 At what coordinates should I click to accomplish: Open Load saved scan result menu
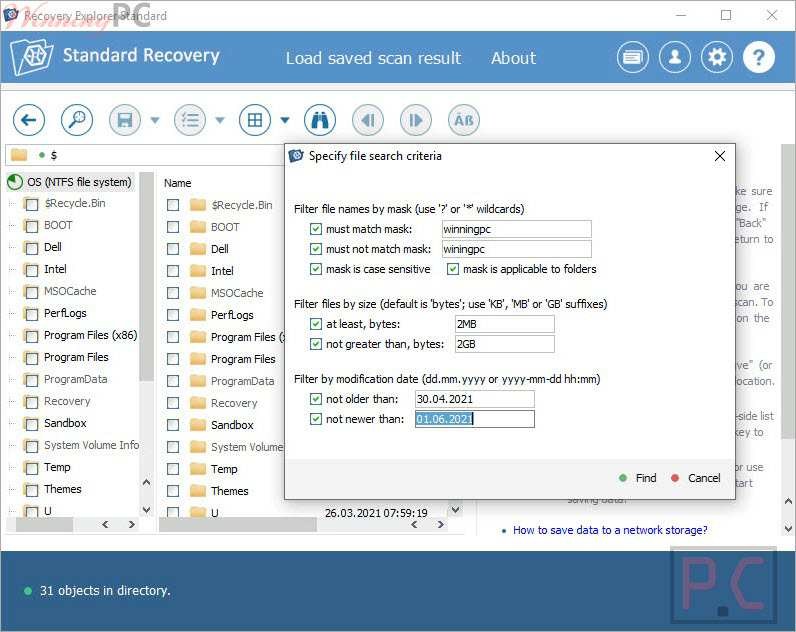pos(373,58)
